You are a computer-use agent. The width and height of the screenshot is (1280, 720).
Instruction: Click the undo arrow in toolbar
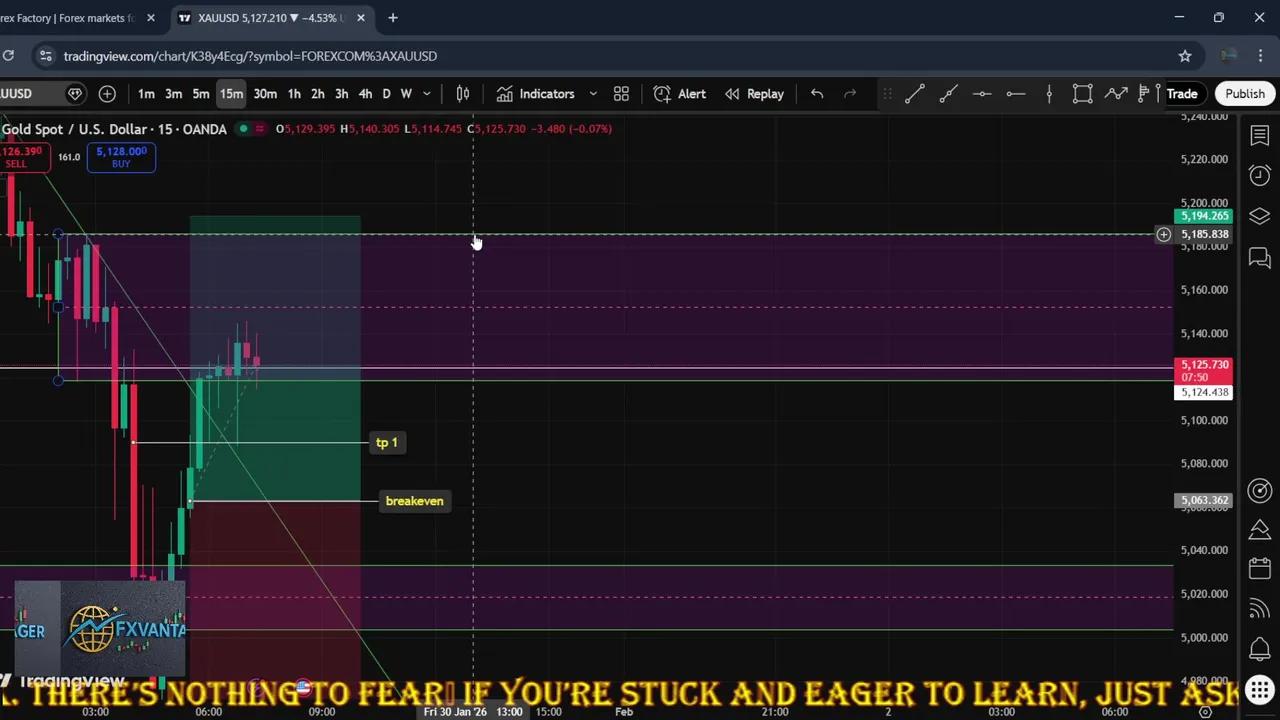(x=817, y=94)
